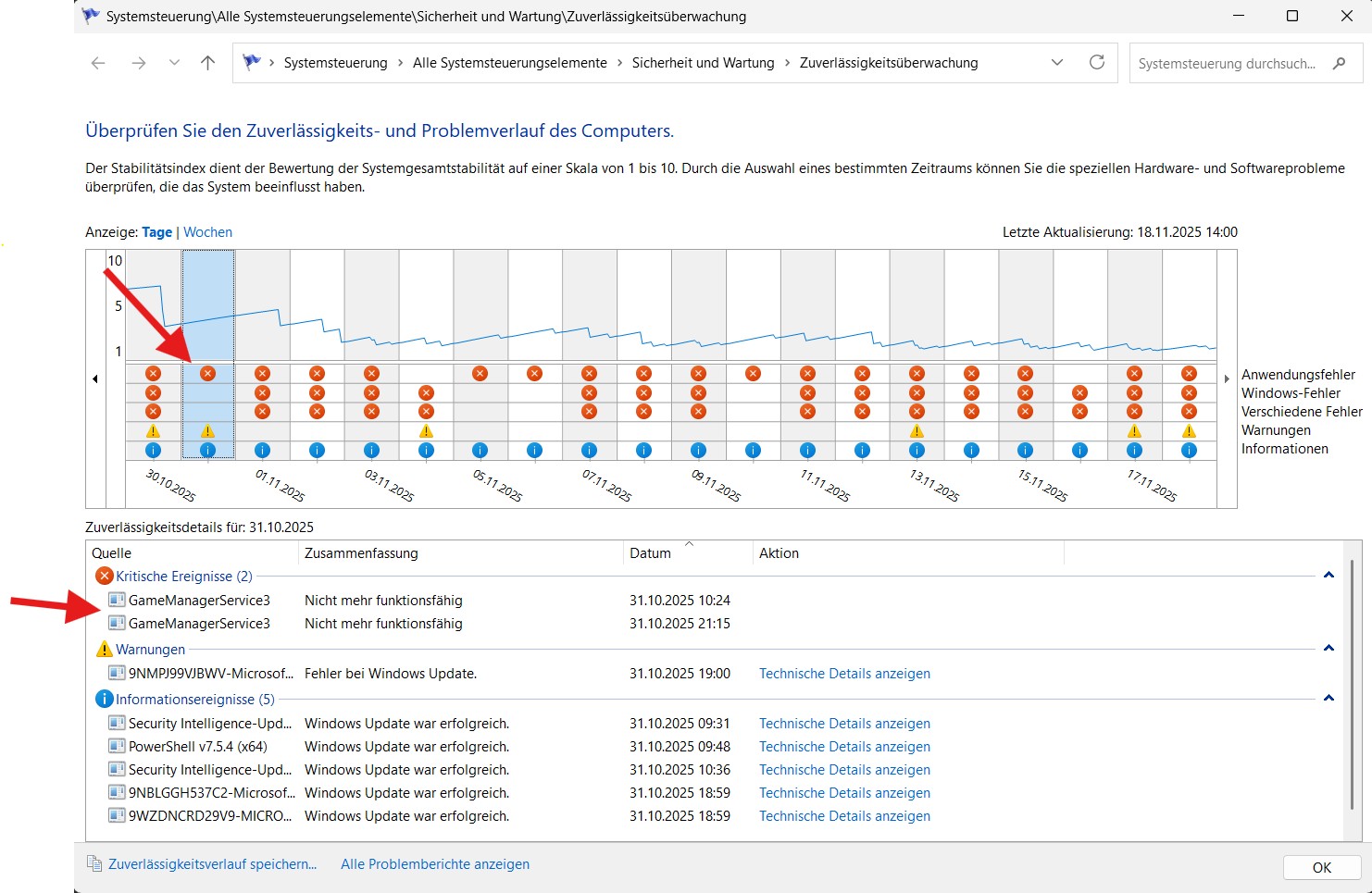The image size is (1372, 893).
Task: Switch the view to Wochen
Action: [x=207, y=232]
